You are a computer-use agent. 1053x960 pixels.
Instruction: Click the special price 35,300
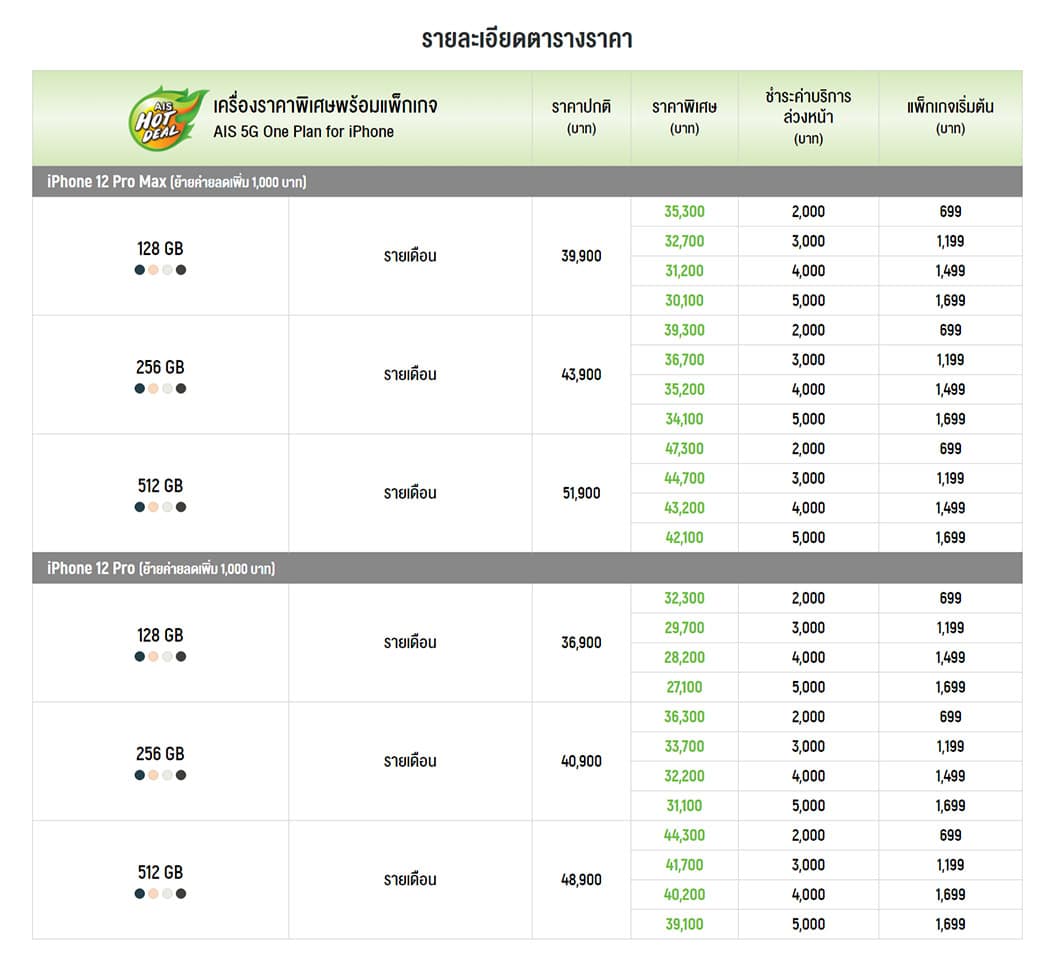(x=684, y=211)
